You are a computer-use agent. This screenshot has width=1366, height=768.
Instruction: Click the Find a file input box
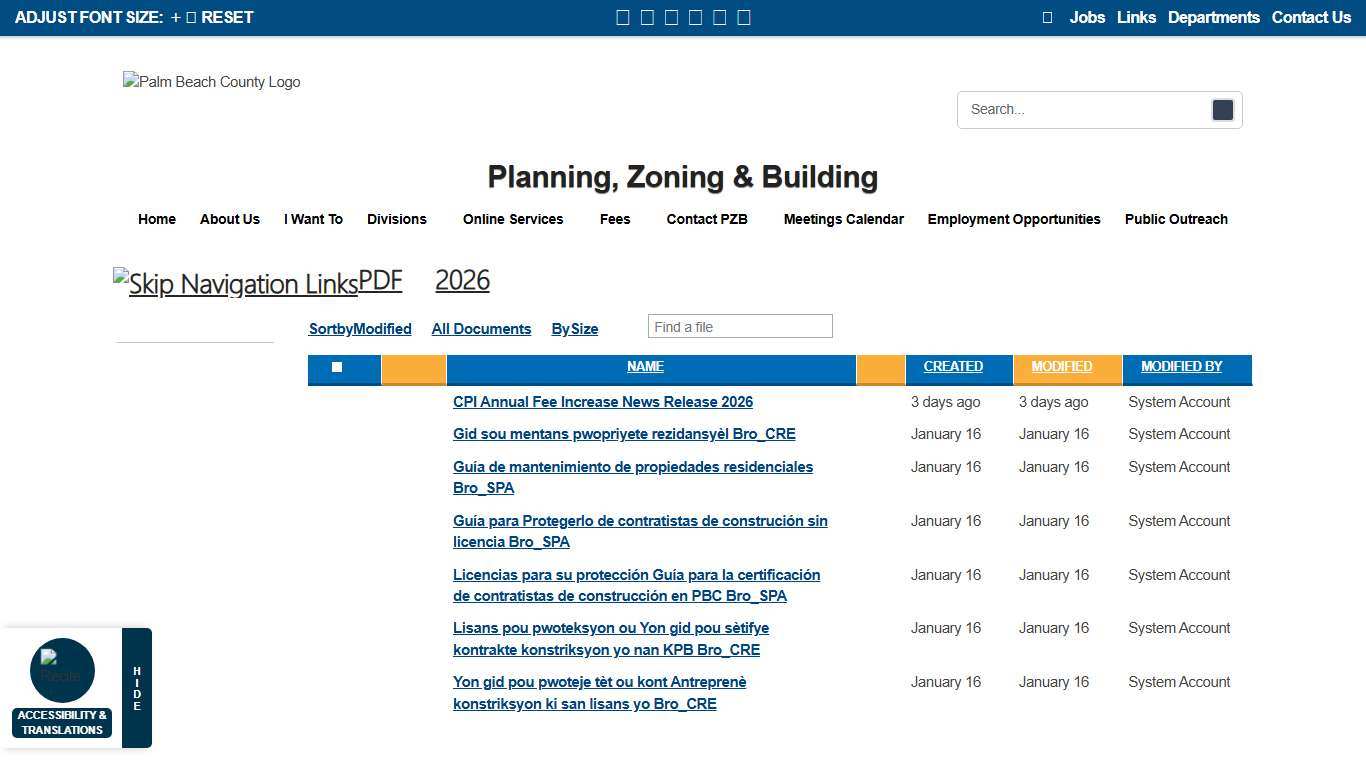(x=740, y=327)
